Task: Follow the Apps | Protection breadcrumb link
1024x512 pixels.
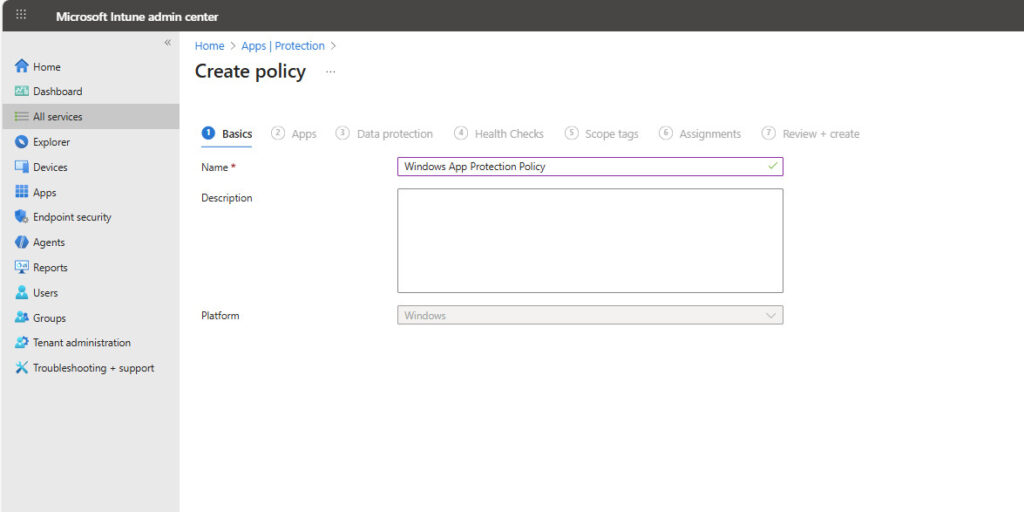Action: click(283, 46)
